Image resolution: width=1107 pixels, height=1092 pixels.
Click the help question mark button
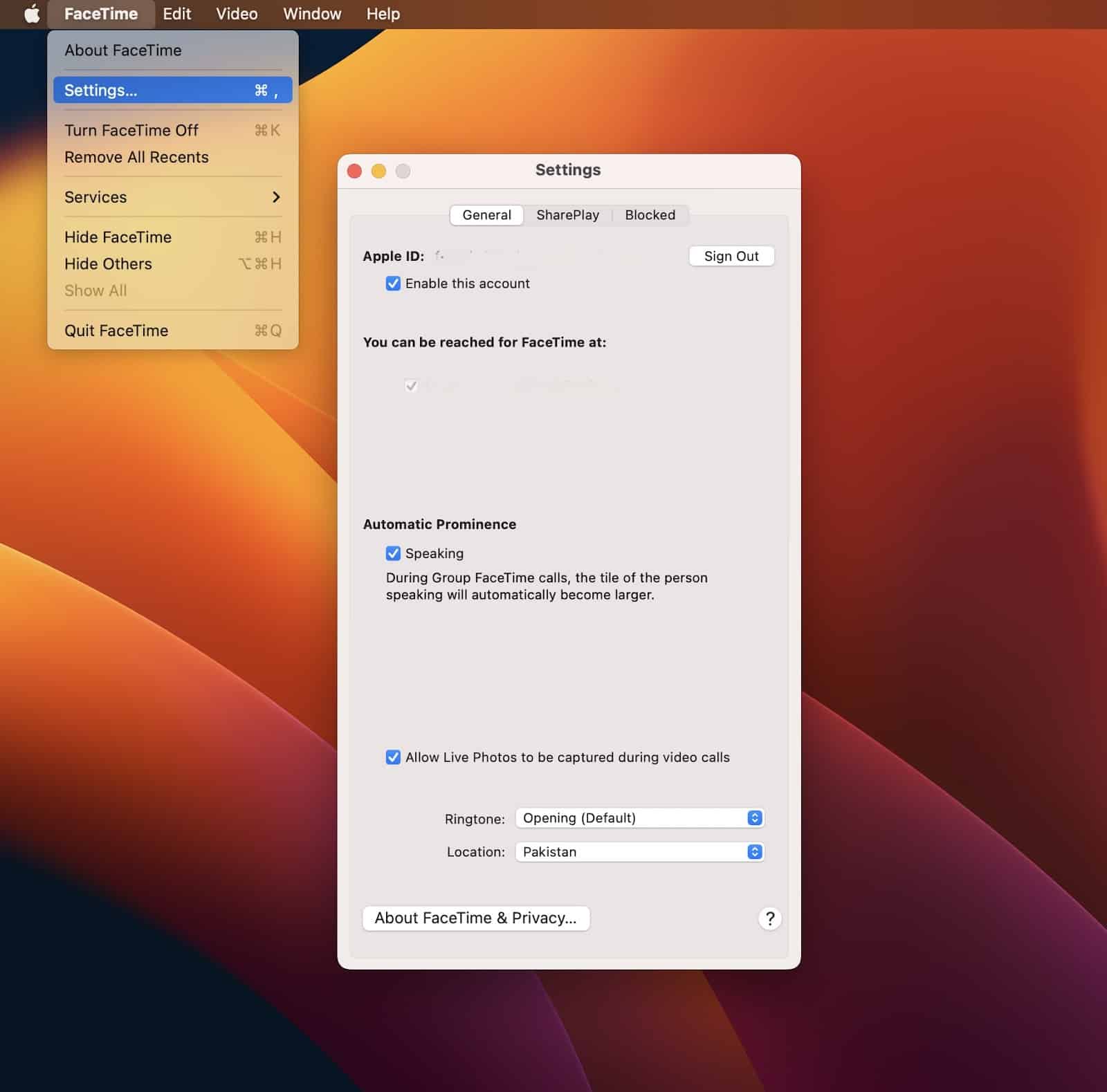(769, 918)
